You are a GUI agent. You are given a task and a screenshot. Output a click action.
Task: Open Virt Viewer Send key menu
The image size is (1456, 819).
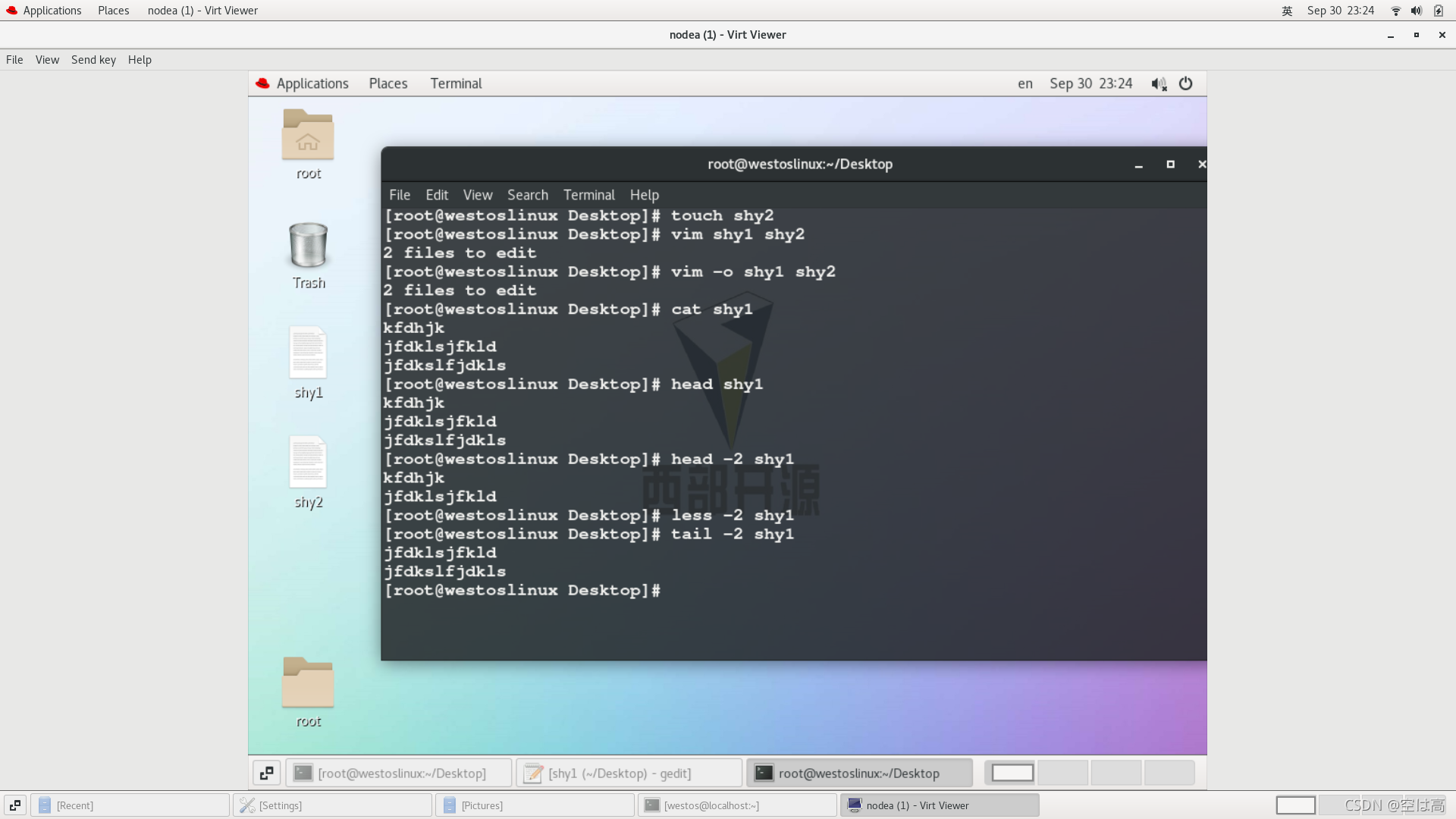pos(93,60)
